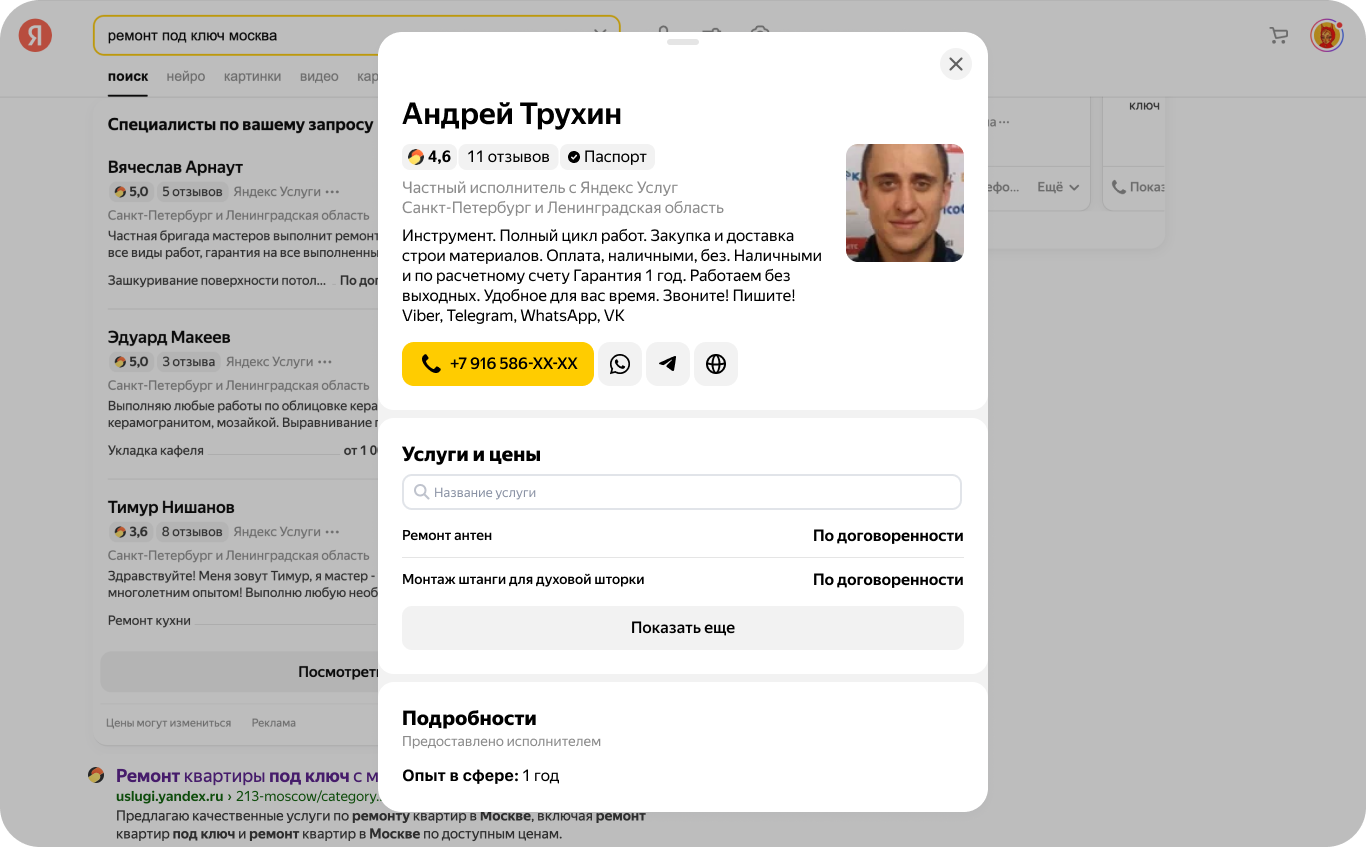Open Telegram contact icon
Screen dimensions: 1366x847
coord(668,364)
